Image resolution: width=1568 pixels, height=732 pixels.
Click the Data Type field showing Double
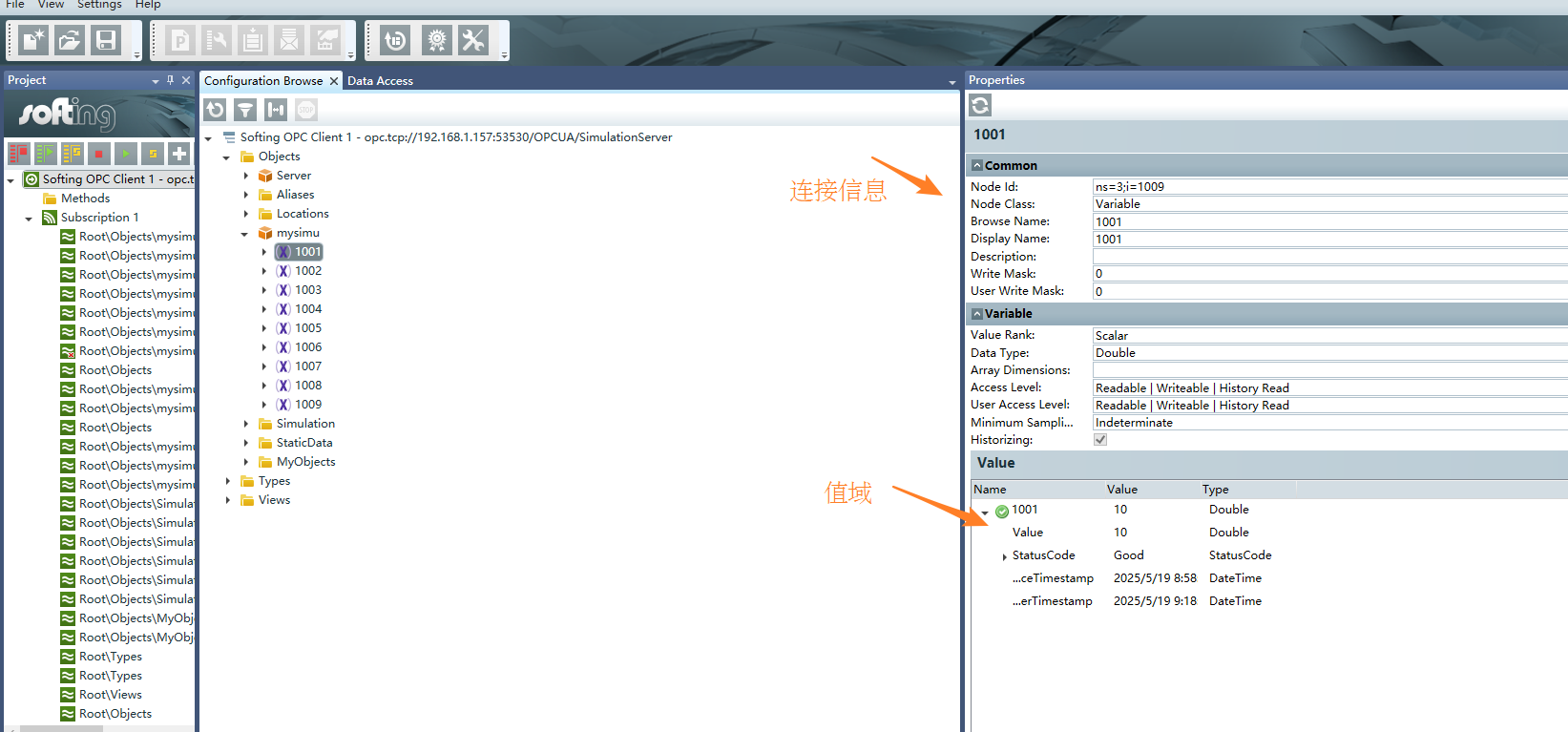pos(1329,352)
